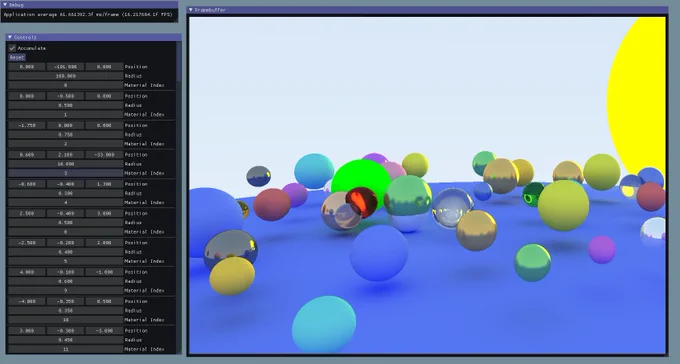This screenshot has height=364, width=680.
Task: Collapse the Debug window using its triangle
Action: pyautogui.click(x=5, y=5)
